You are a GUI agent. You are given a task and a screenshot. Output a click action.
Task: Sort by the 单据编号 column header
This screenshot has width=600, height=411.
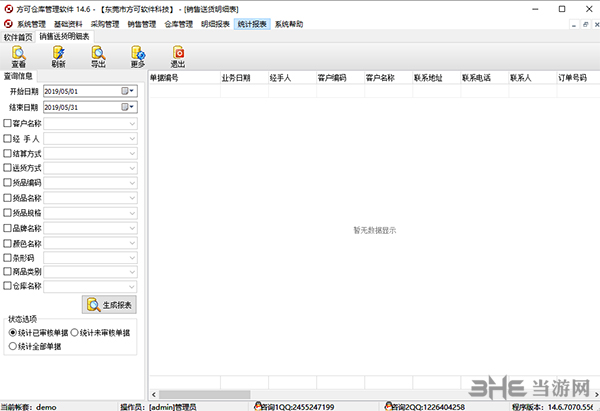pyautogui.click(x=184, y=78)
